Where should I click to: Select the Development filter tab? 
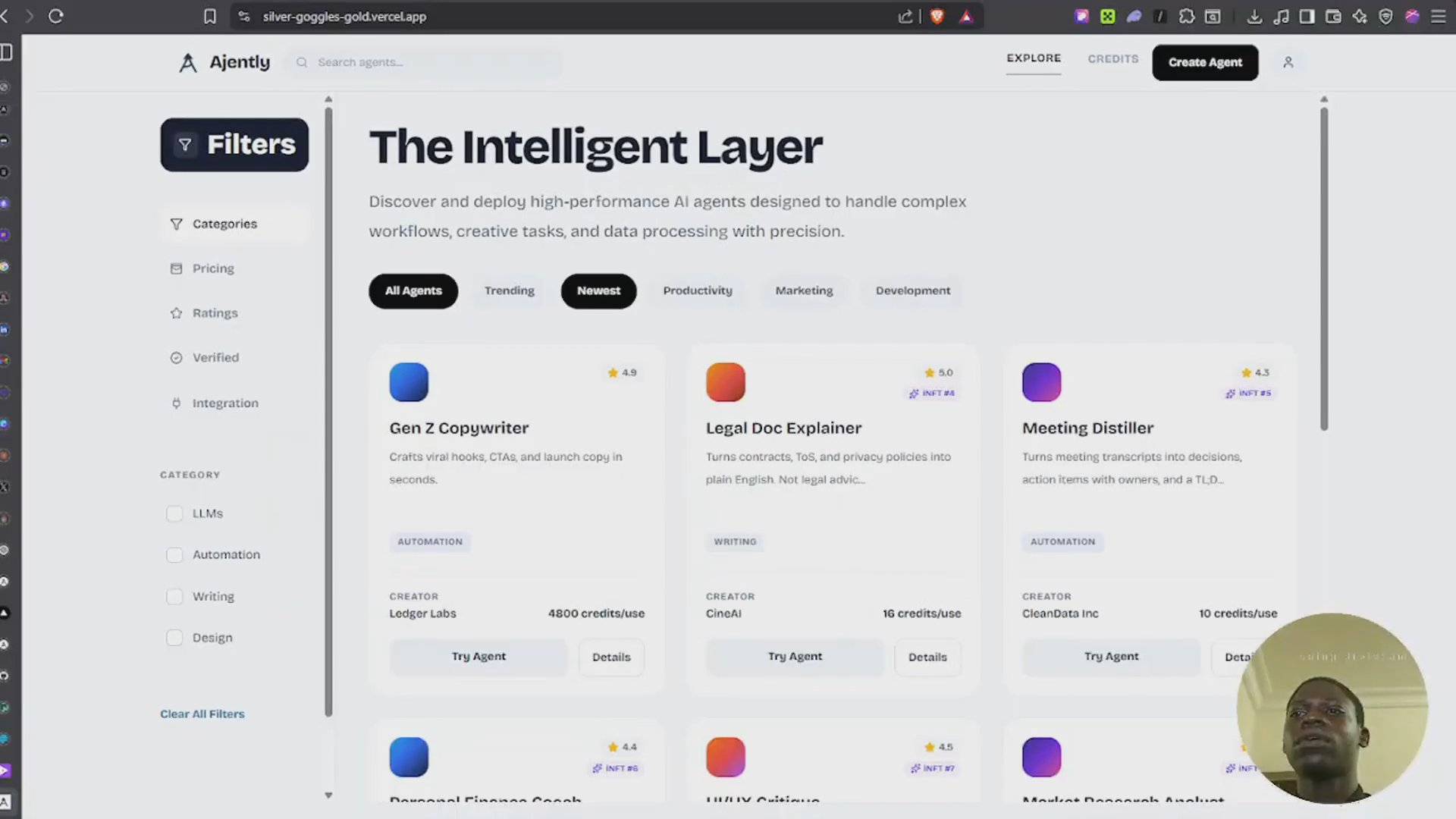coord(913,291)
